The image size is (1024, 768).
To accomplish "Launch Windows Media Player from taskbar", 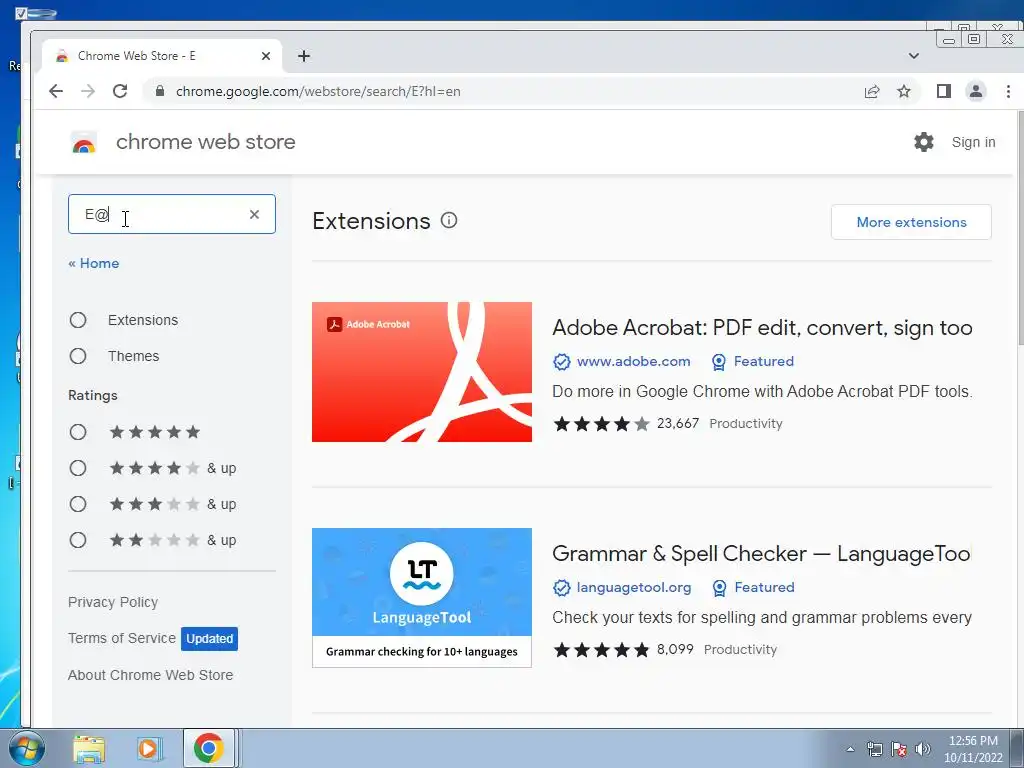I will click(148, 749).
